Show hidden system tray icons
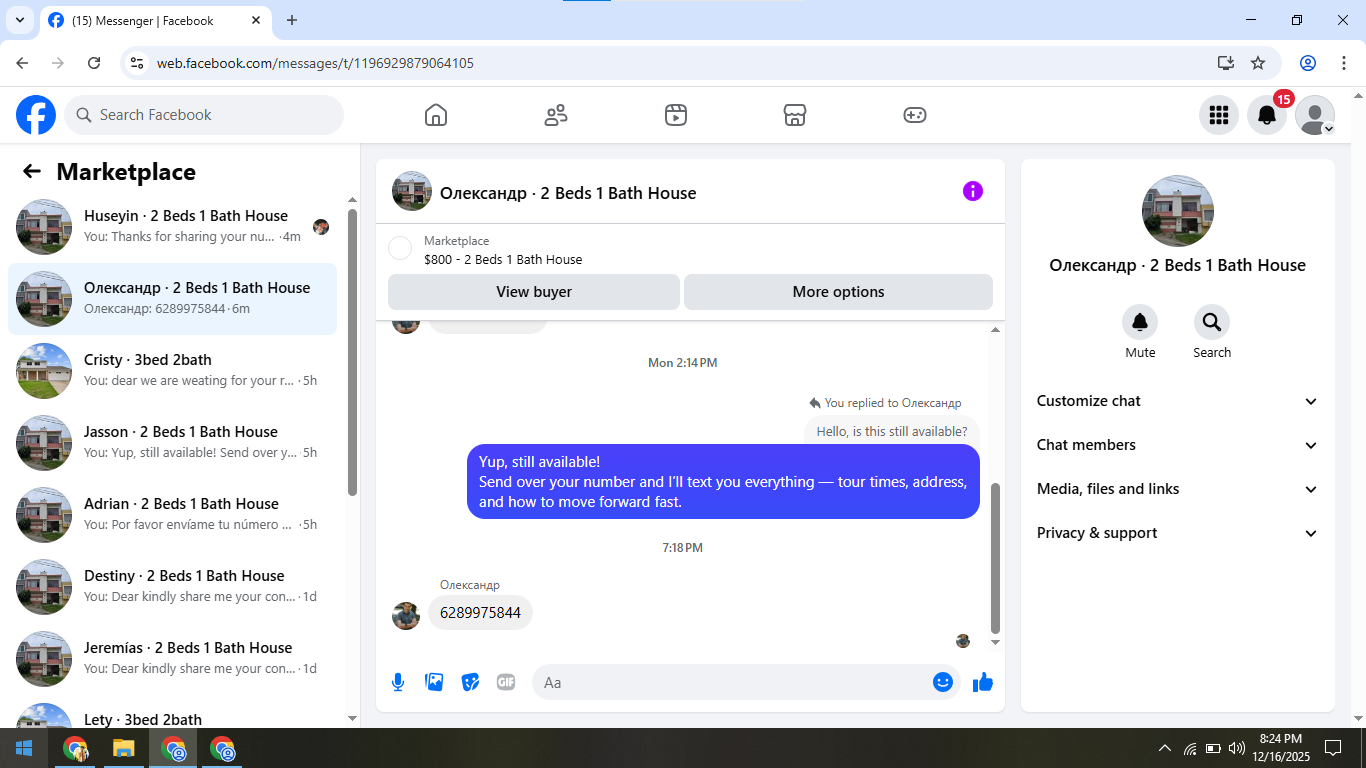The width and height of the screenshot is (1366, 768). tap(1165, 748)
